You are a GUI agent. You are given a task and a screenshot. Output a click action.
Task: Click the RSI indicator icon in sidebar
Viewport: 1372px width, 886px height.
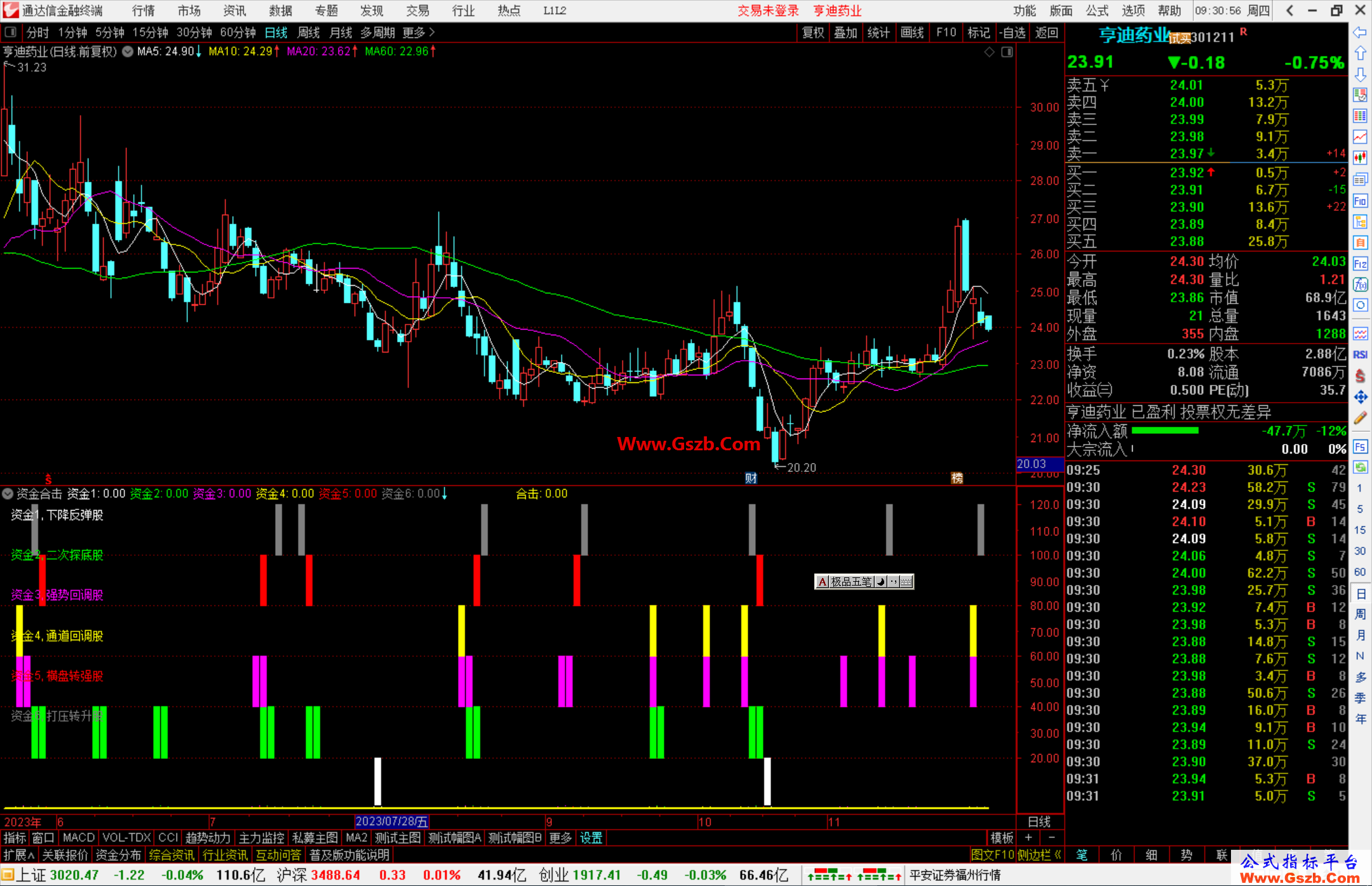click(1360, 354)
